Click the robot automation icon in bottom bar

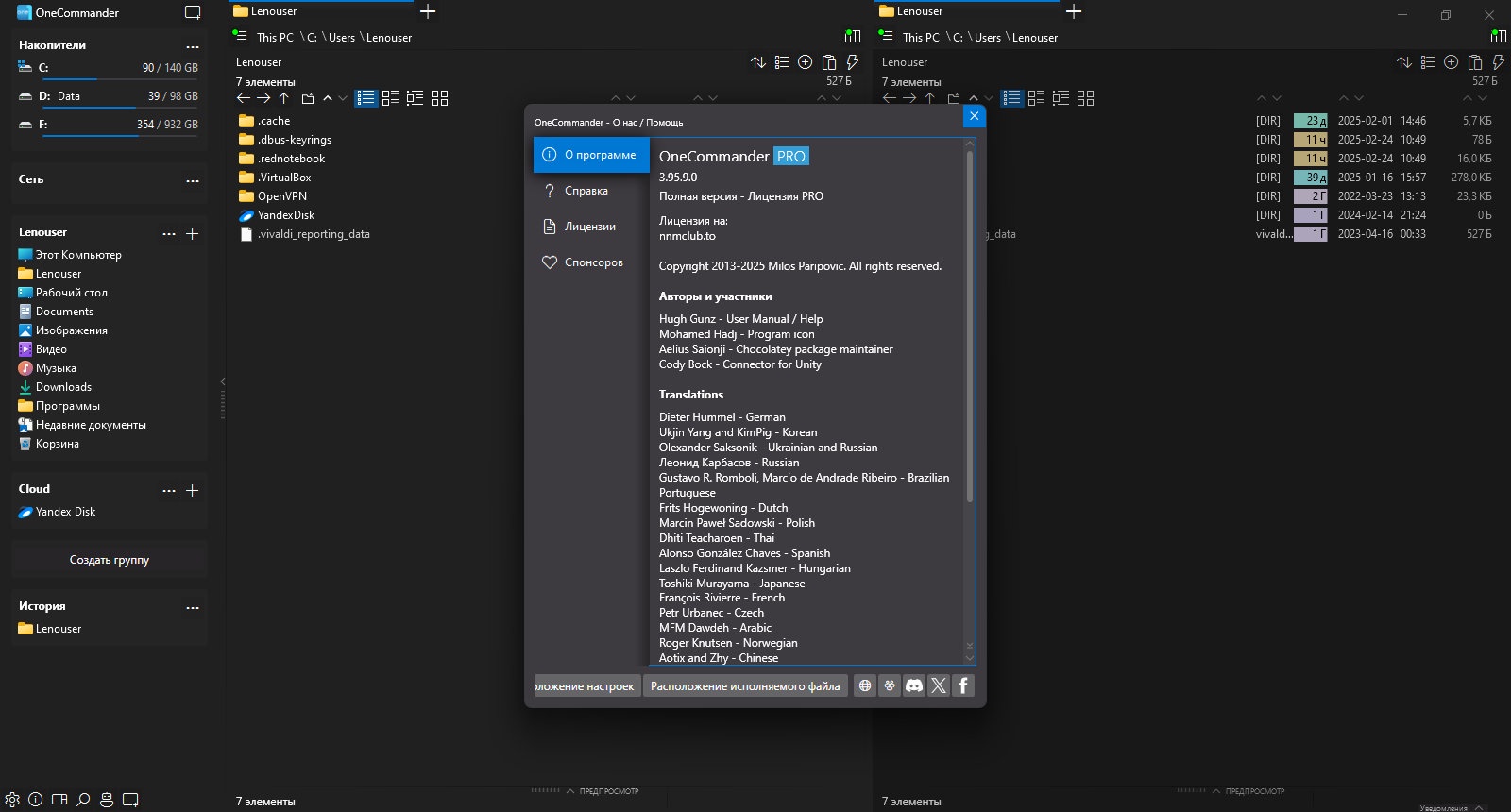point(107,799)
